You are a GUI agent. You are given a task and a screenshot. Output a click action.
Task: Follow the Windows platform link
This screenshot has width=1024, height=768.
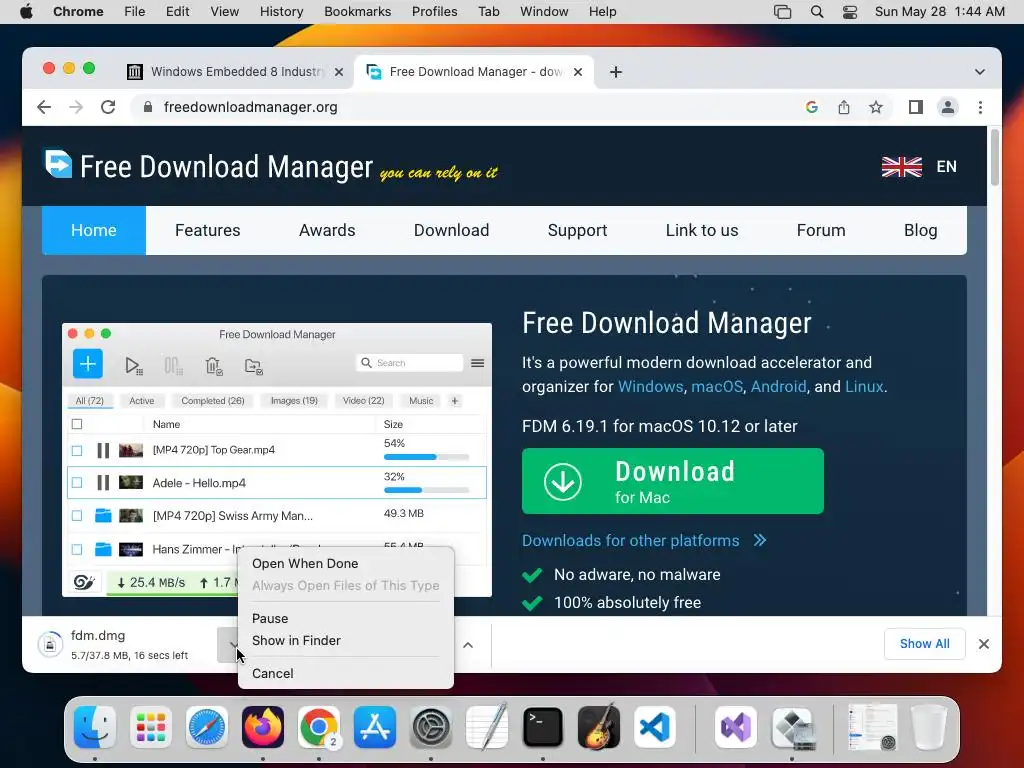coord(650,387)
